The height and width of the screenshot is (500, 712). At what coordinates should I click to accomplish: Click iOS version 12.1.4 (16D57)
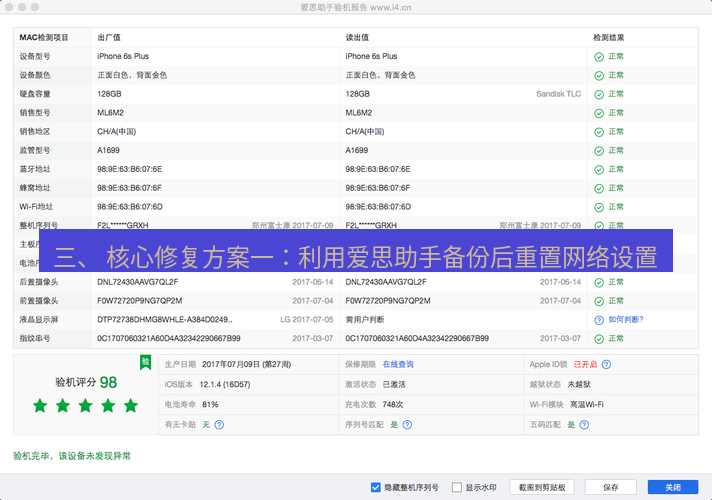click(x=225, y=384)
